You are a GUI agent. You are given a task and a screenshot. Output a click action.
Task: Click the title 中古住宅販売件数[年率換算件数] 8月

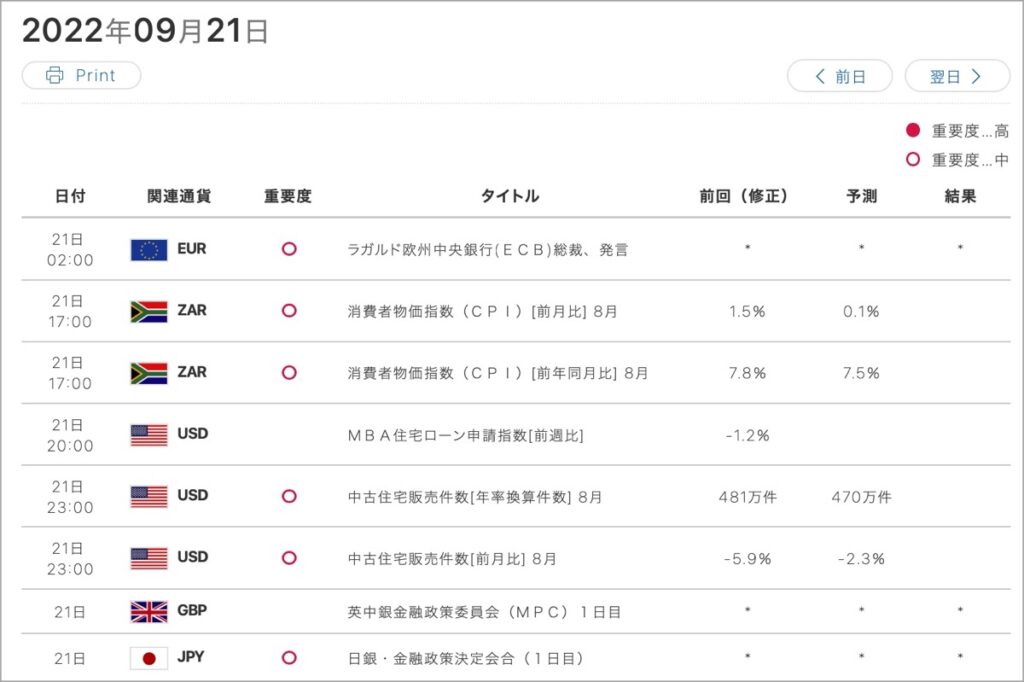point(475,497)
